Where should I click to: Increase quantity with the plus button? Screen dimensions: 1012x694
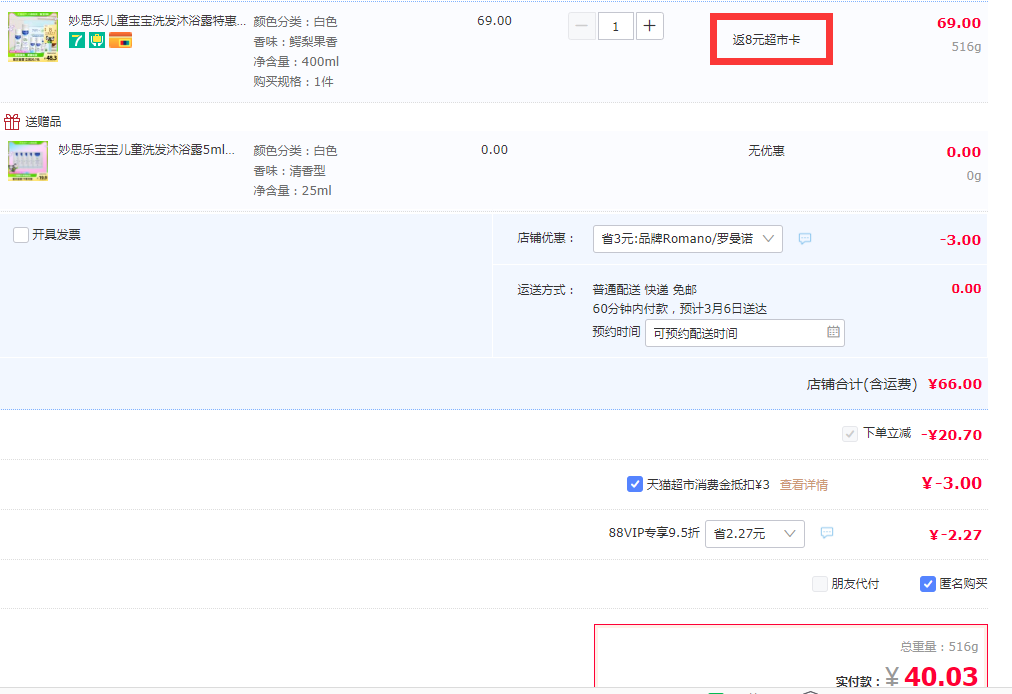coord(649,26)
